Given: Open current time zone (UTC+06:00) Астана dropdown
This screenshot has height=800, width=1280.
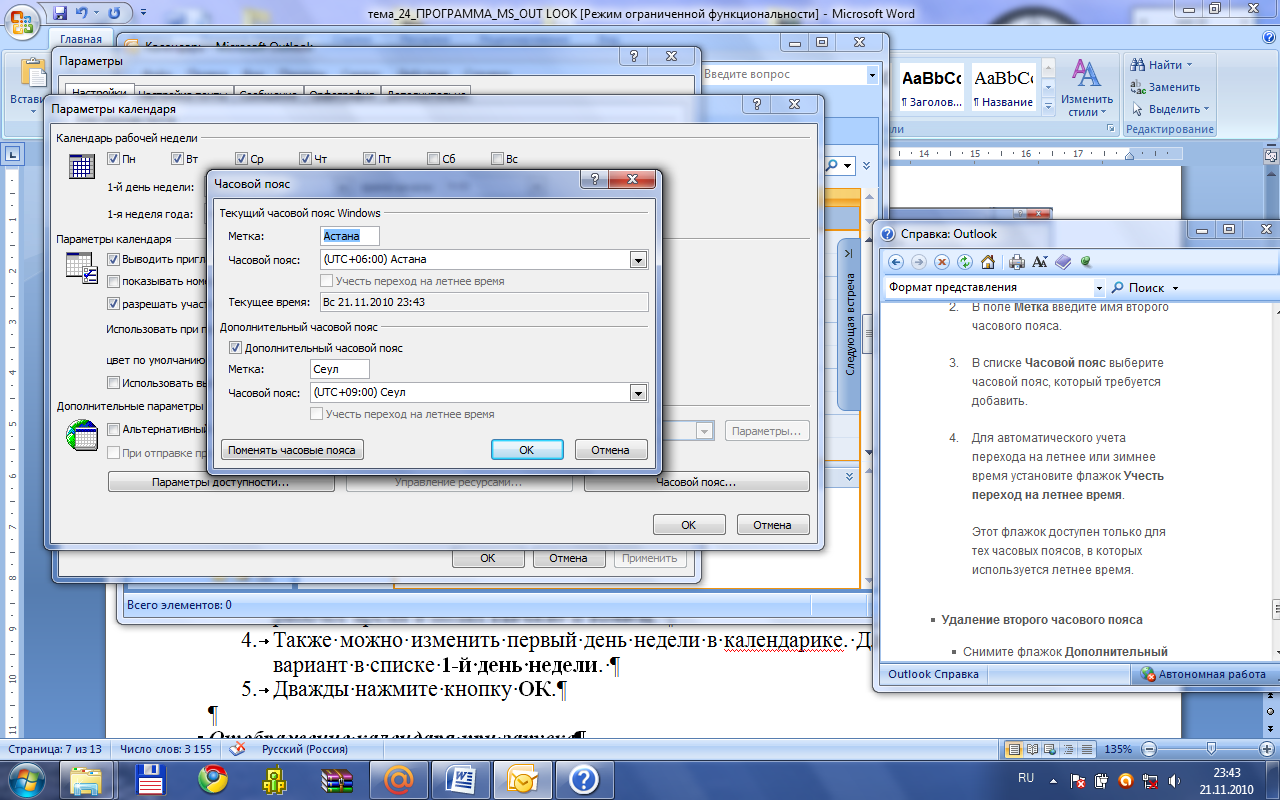Looking at the screenshot, I should point(639,260).
